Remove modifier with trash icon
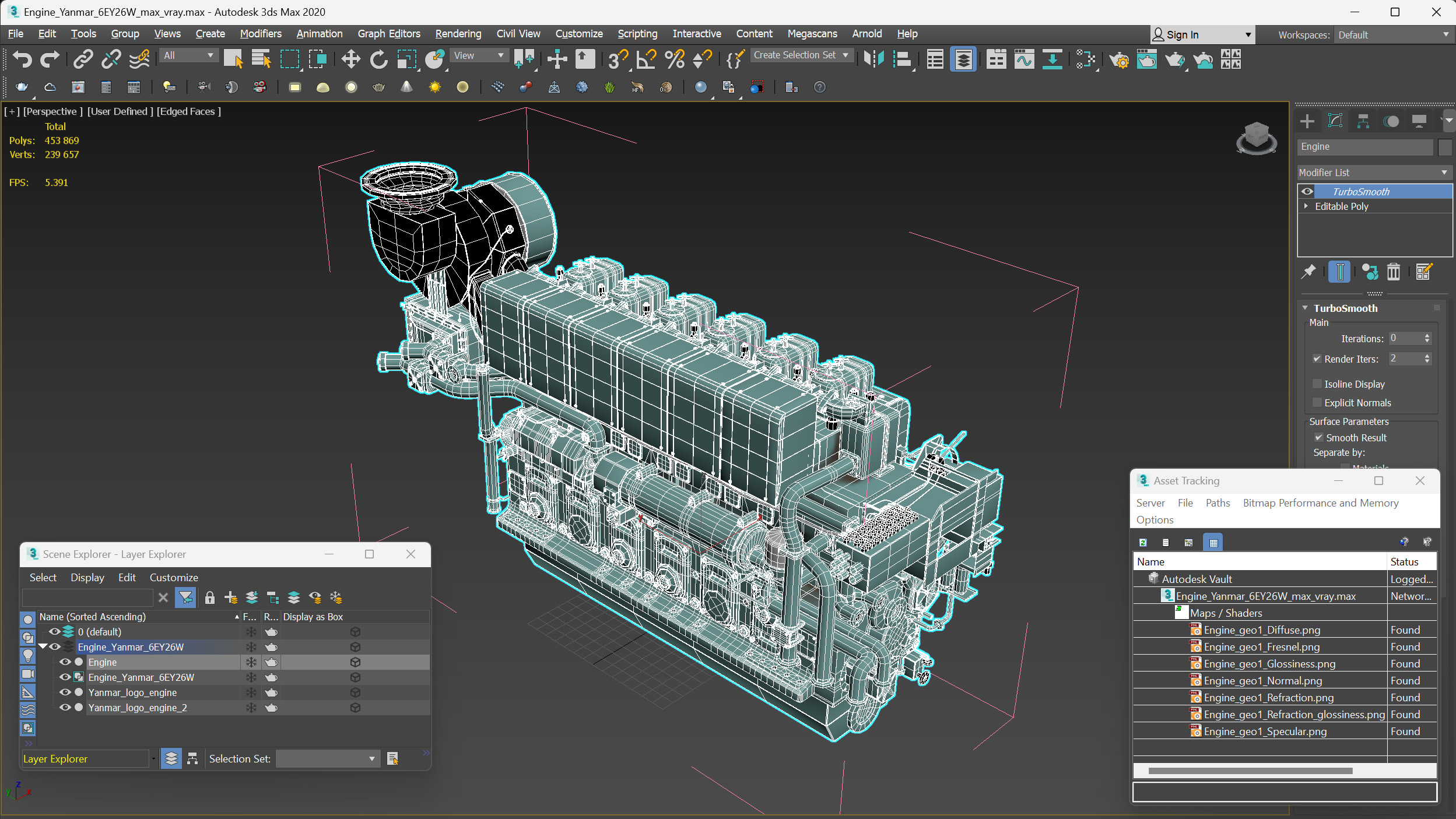 [x=1393, y=272]
